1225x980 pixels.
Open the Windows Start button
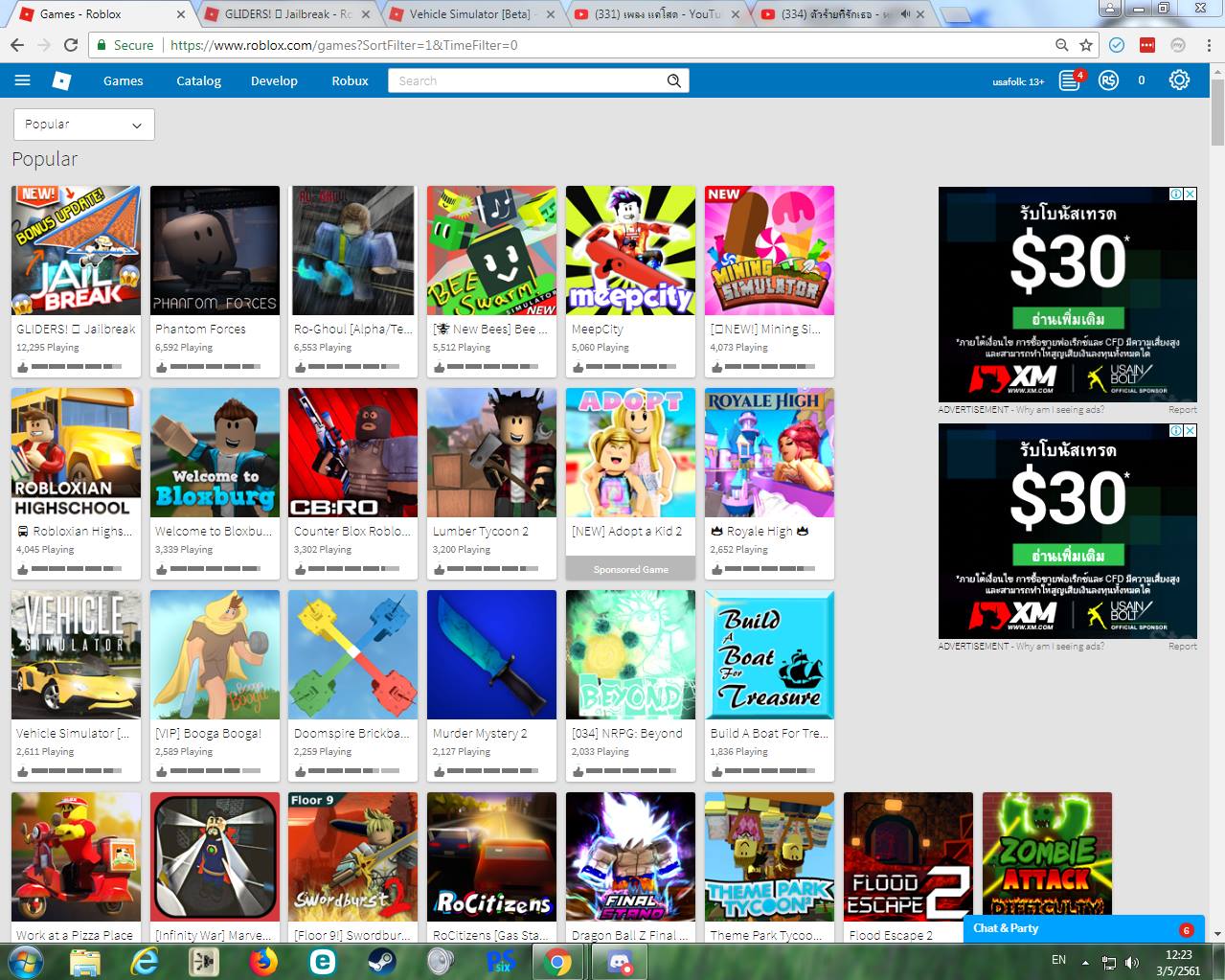tap(24, 961)
